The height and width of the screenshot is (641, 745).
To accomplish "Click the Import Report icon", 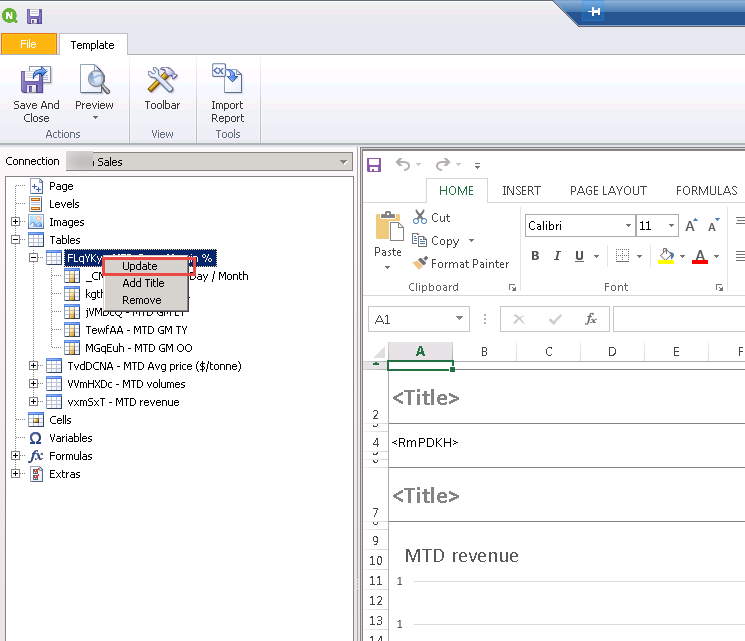I will click(x=227, y=79).
